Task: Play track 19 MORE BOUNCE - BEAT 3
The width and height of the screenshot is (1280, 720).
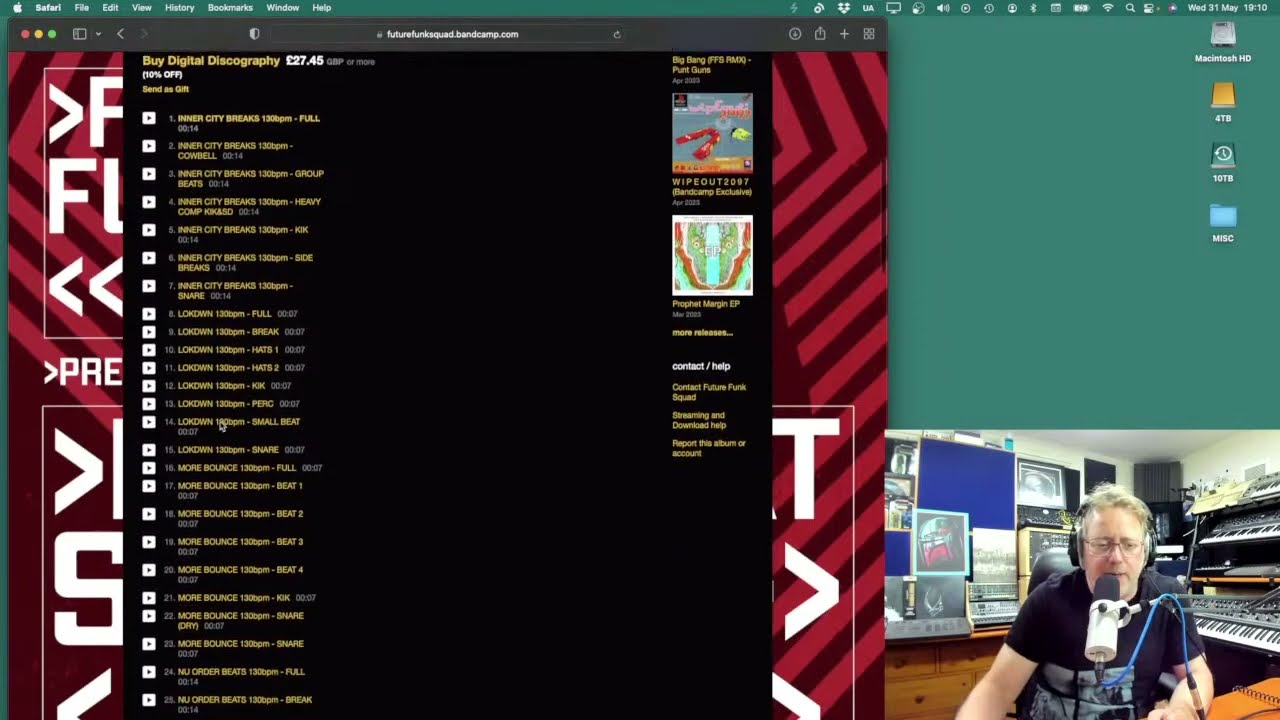Action: pyautogui.click(x=149, y=542)
